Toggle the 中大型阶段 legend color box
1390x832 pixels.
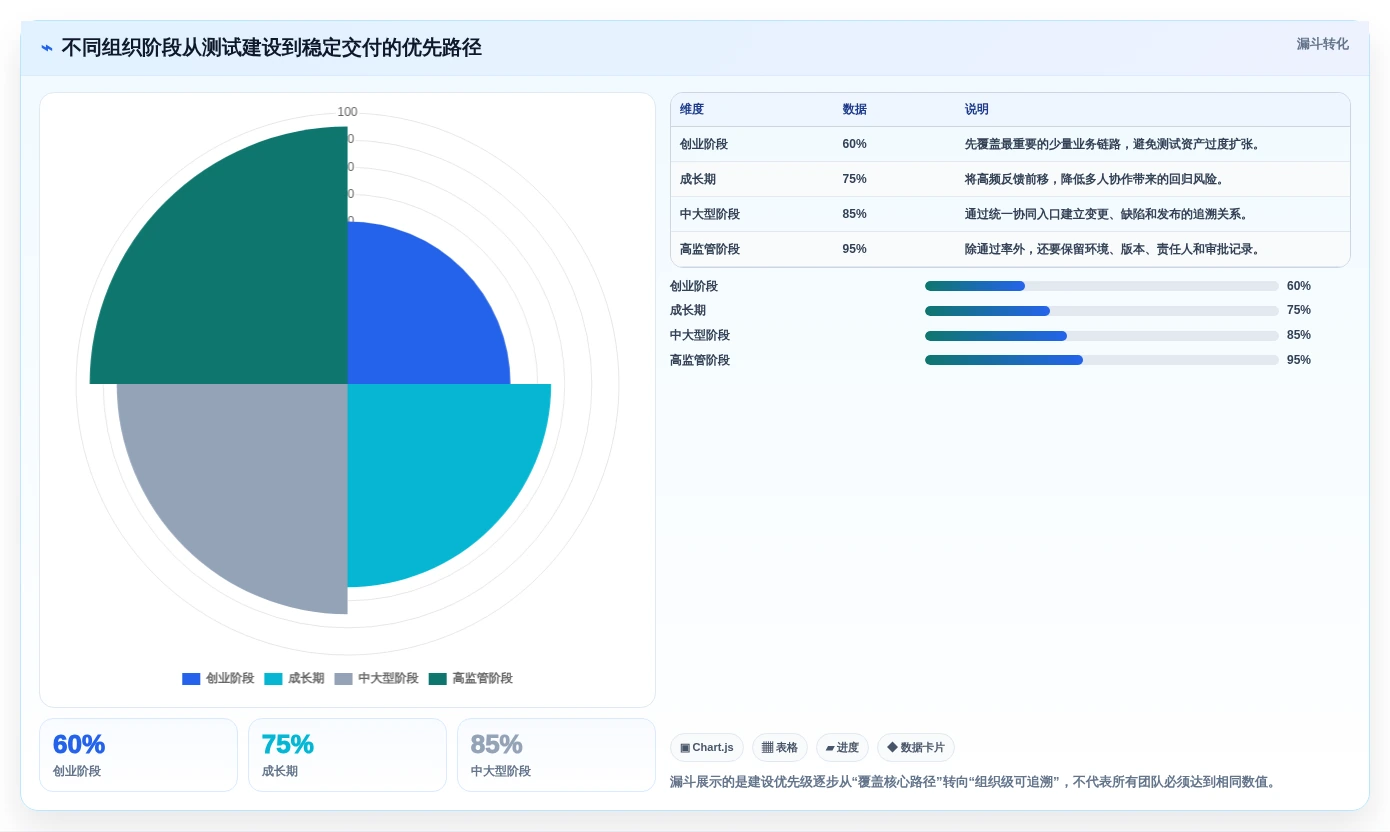point(343,679)
